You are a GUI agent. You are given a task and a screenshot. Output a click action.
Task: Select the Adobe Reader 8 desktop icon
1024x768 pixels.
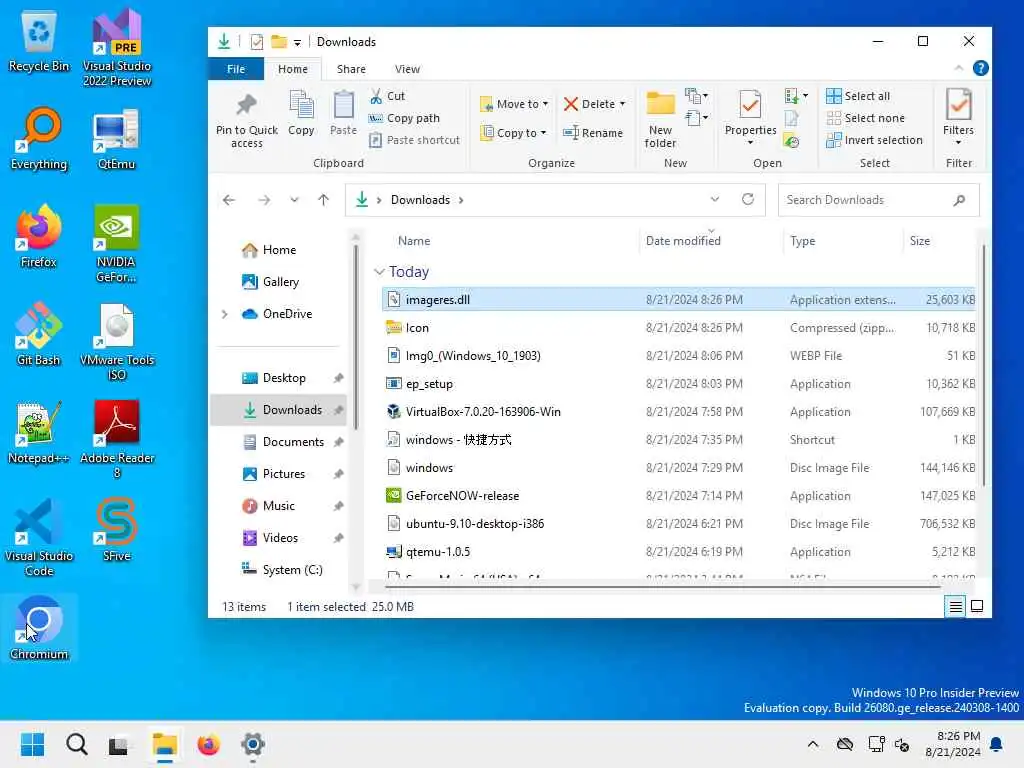coord(117,439)
